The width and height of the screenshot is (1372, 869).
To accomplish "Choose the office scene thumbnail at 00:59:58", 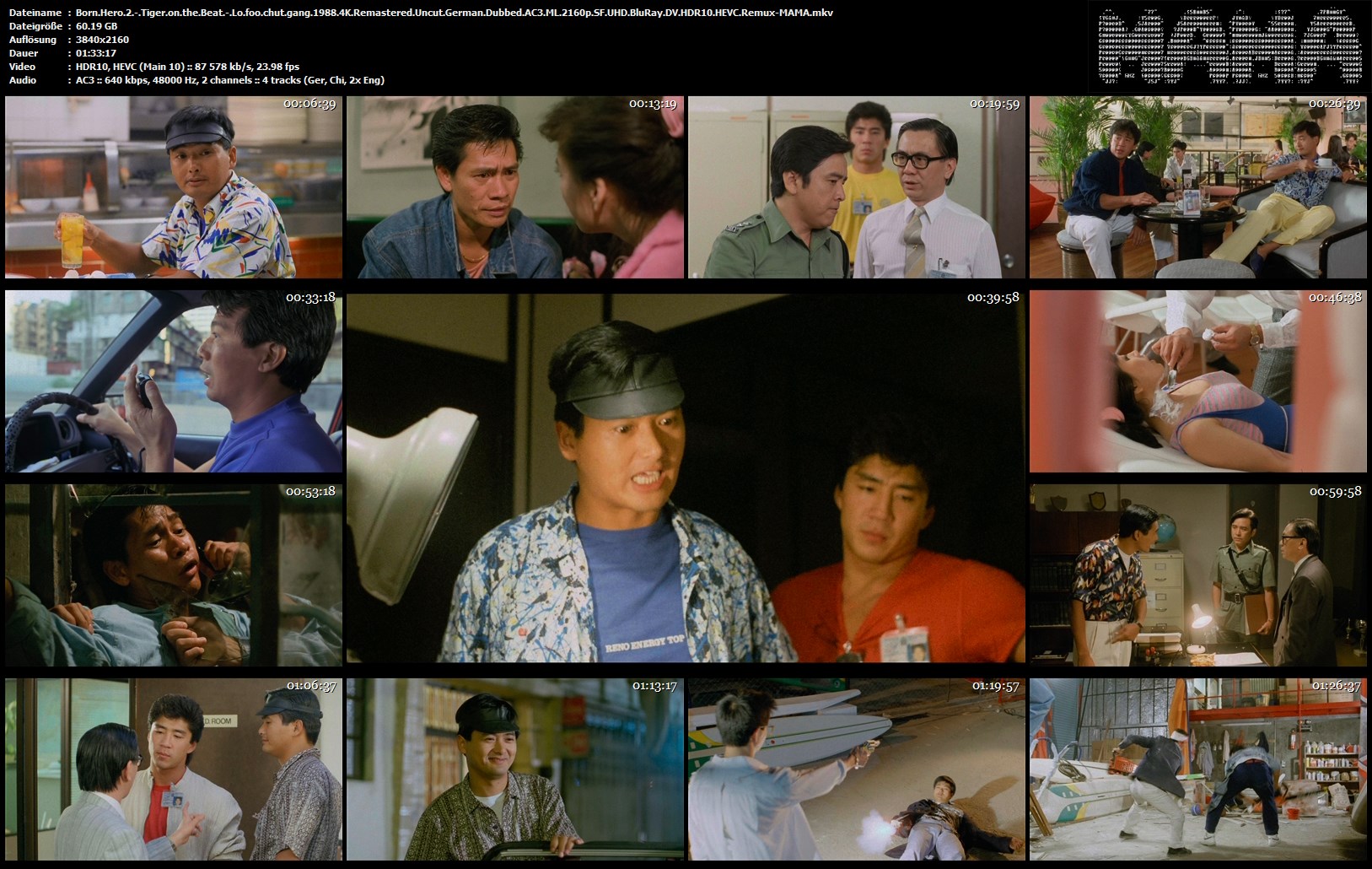I will point(1198,575).
